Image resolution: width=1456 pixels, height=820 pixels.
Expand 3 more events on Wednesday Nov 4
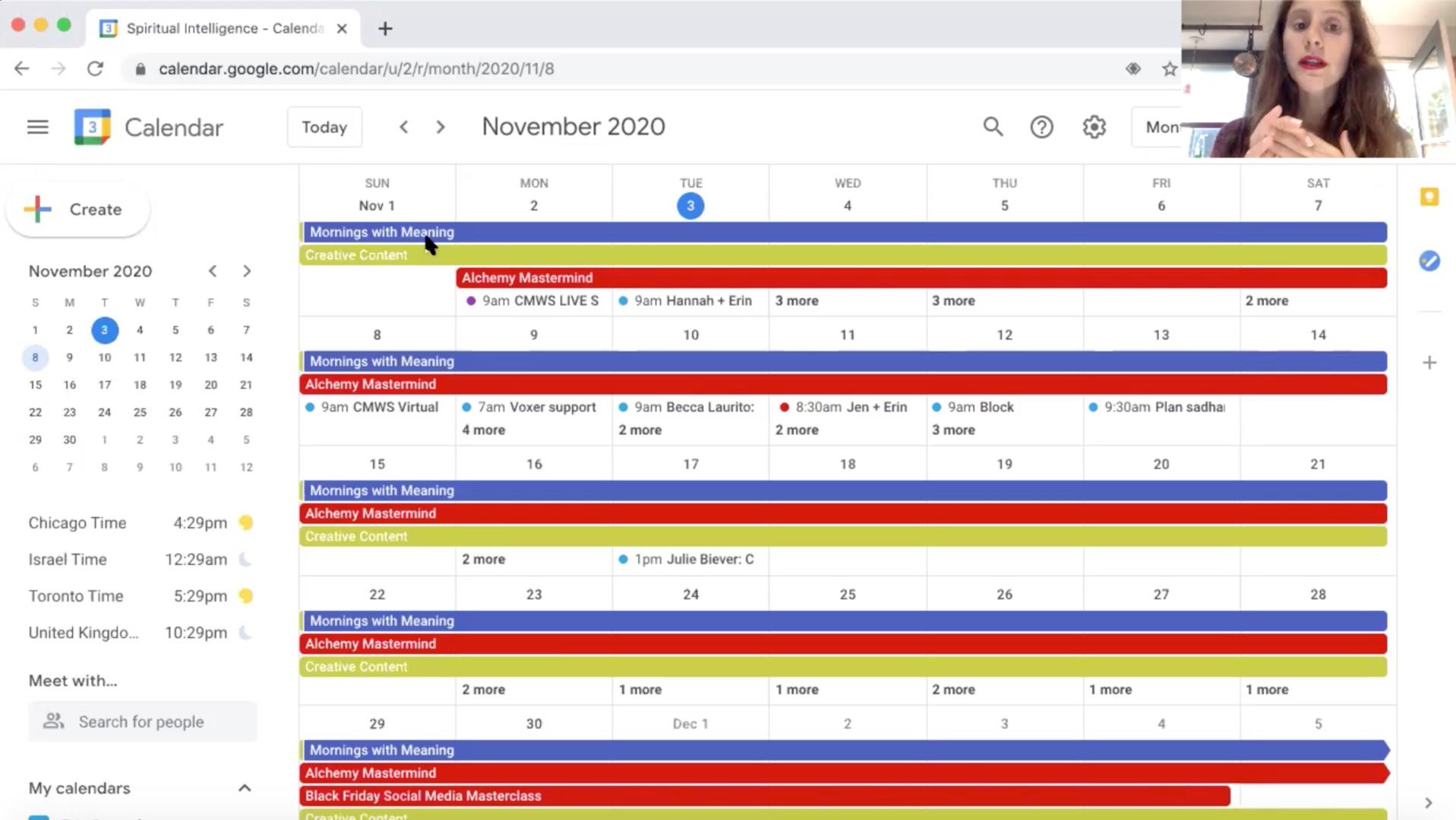pyautogui.click(x=797, y=301)
